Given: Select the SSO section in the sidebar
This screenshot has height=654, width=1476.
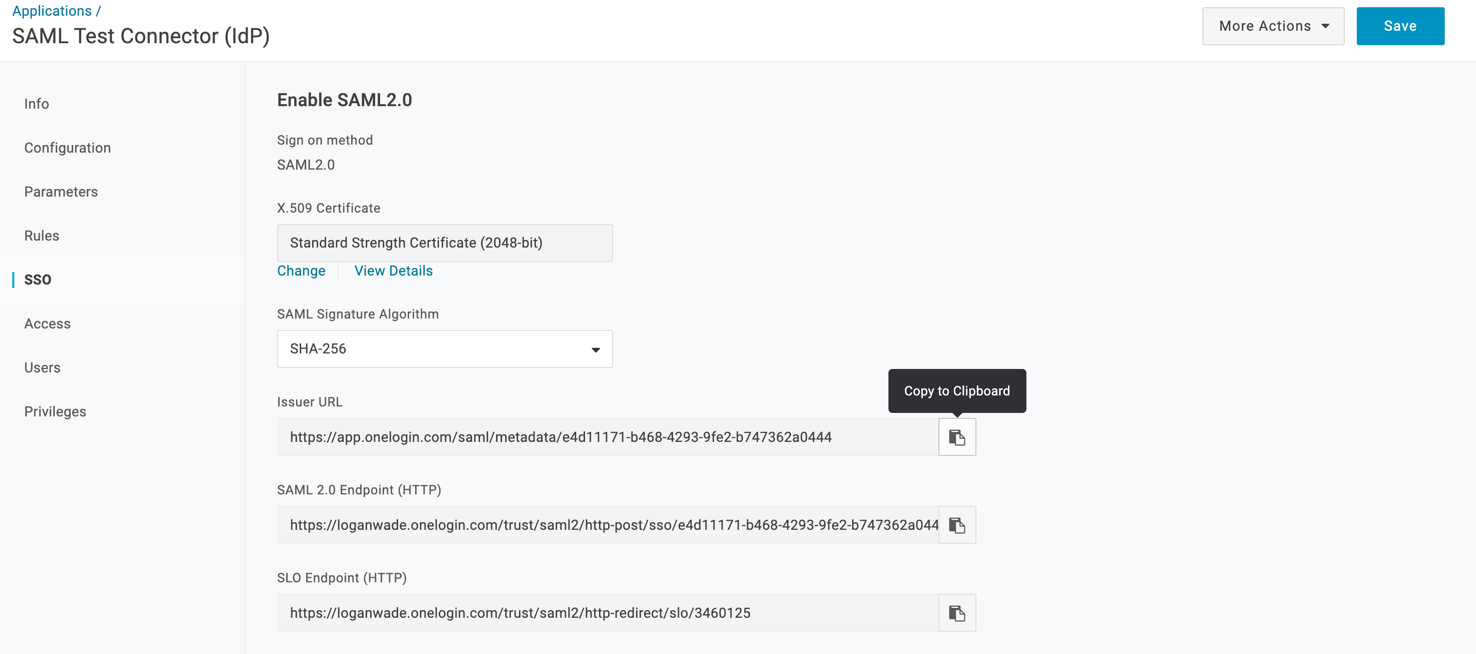Looking at the screenshot, I should (x=37, y=279).
